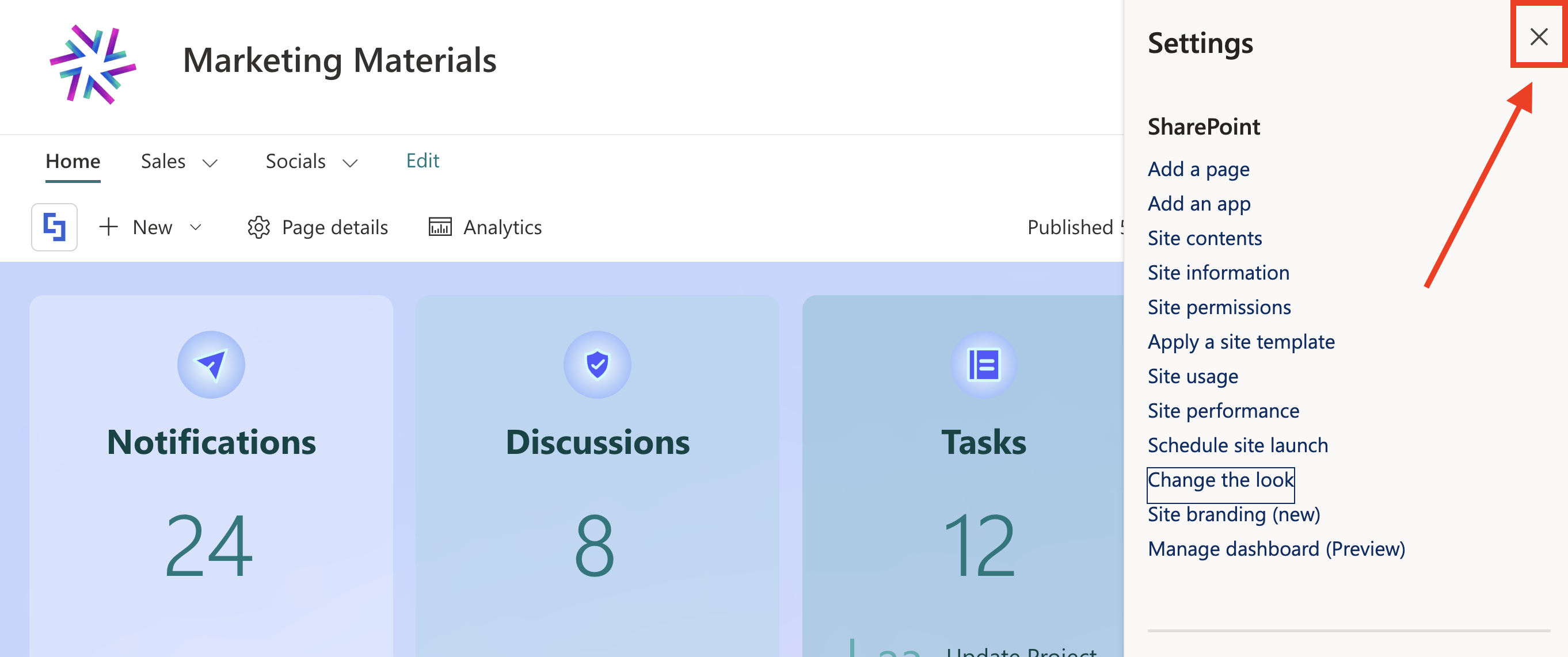Click Edit in the site navigation
1568x657 pixels.
(x=423, y=161)
